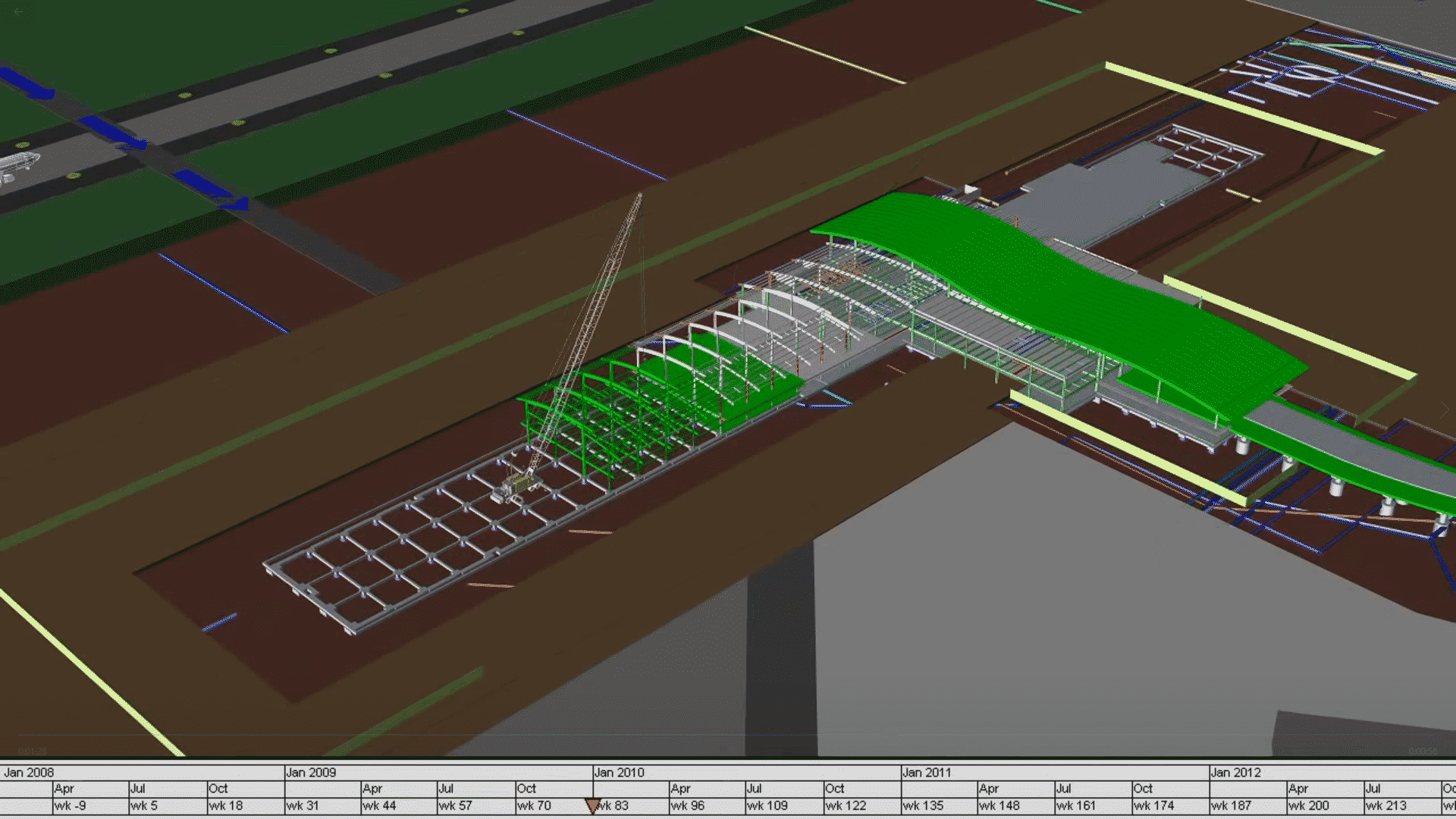Select the Jan 2012 year label
Screen dimensions: 1456x819
coord(1236,772)
